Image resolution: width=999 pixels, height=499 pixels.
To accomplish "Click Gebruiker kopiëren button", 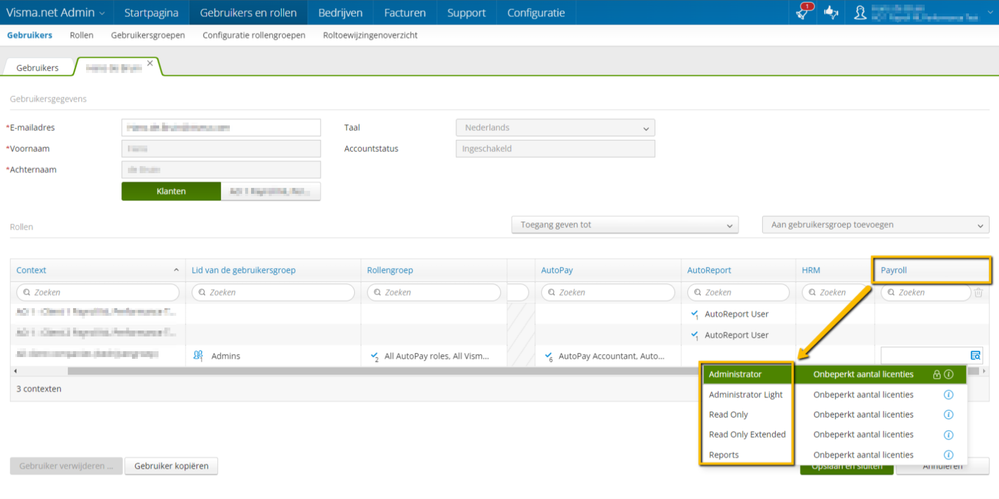I will [x=171, y=466].
